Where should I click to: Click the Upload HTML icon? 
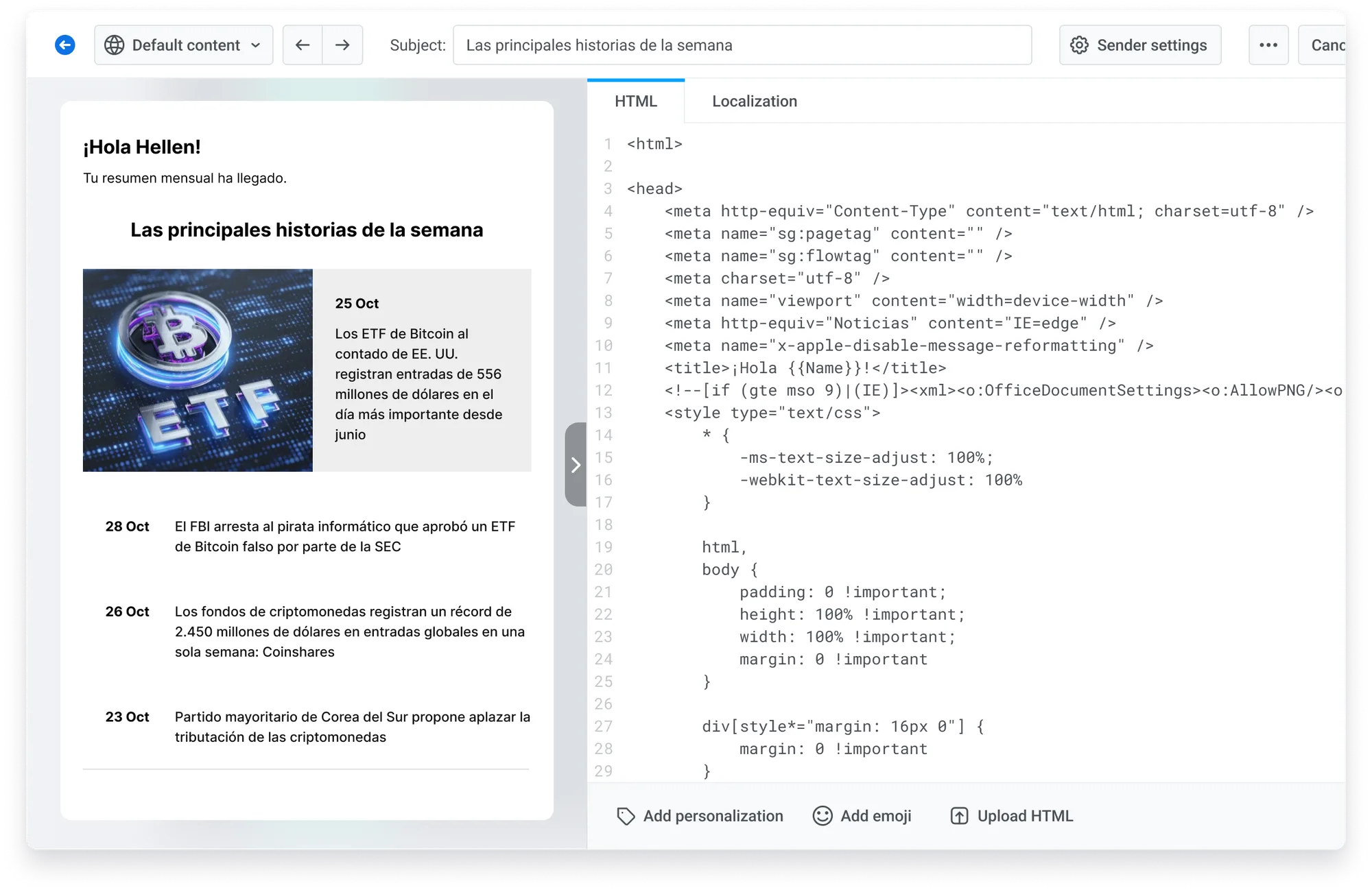pos(959,816)
